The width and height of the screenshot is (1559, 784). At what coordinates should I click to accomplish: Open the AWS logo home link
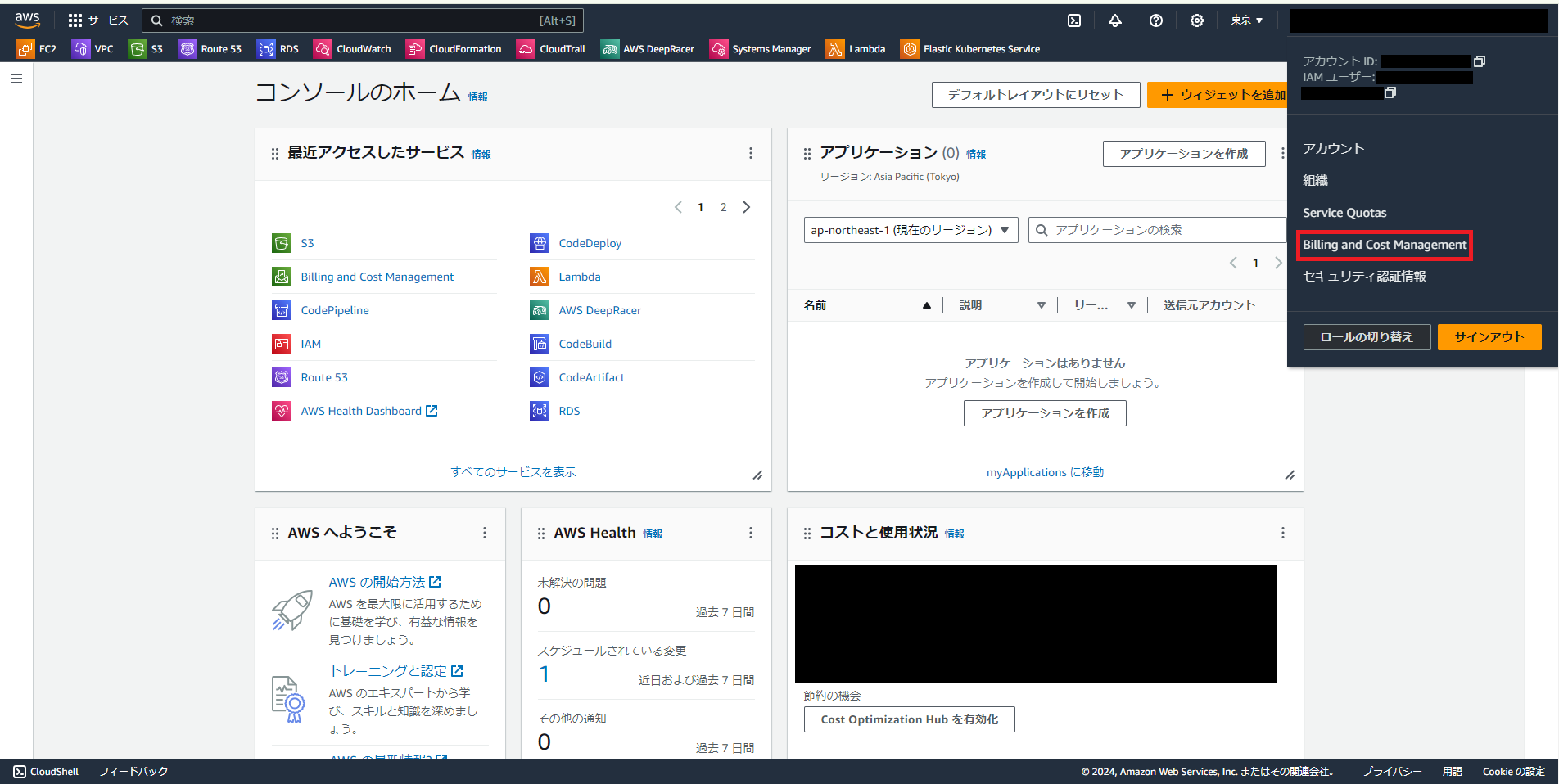point(27,20)
